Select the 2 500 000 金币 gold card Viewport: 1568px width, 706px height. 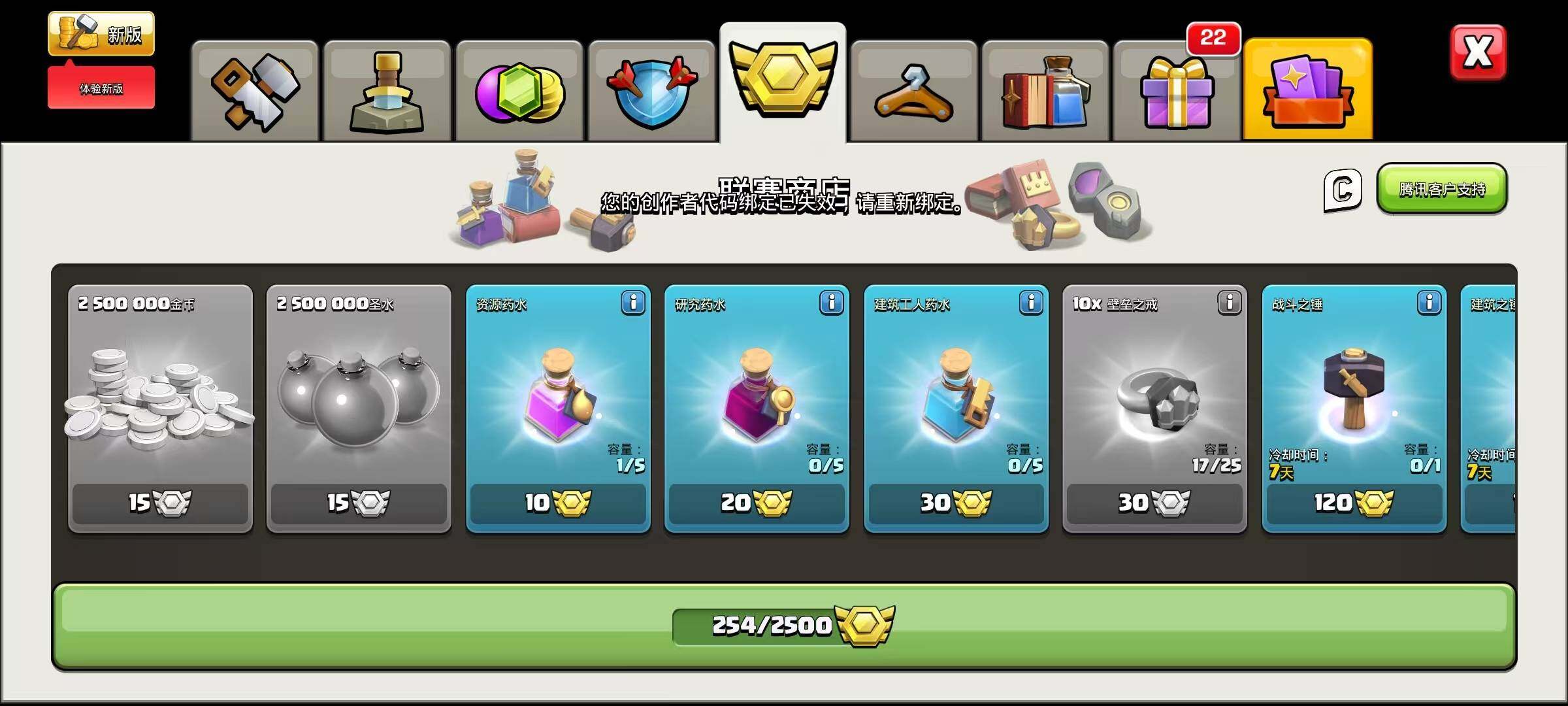(160, 409)
